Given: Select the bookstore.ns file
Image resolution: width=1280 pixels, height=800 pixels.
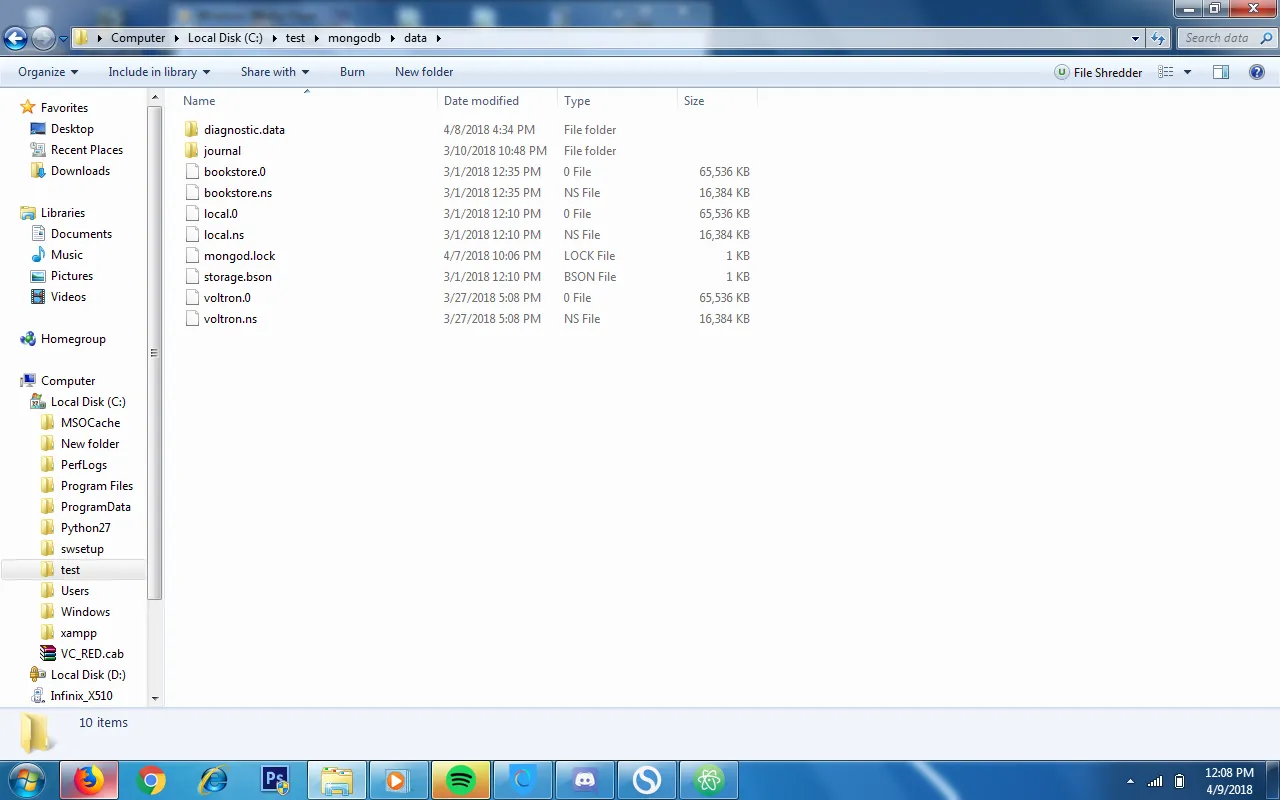Looking at the screenshot, I should click(238, 193).
